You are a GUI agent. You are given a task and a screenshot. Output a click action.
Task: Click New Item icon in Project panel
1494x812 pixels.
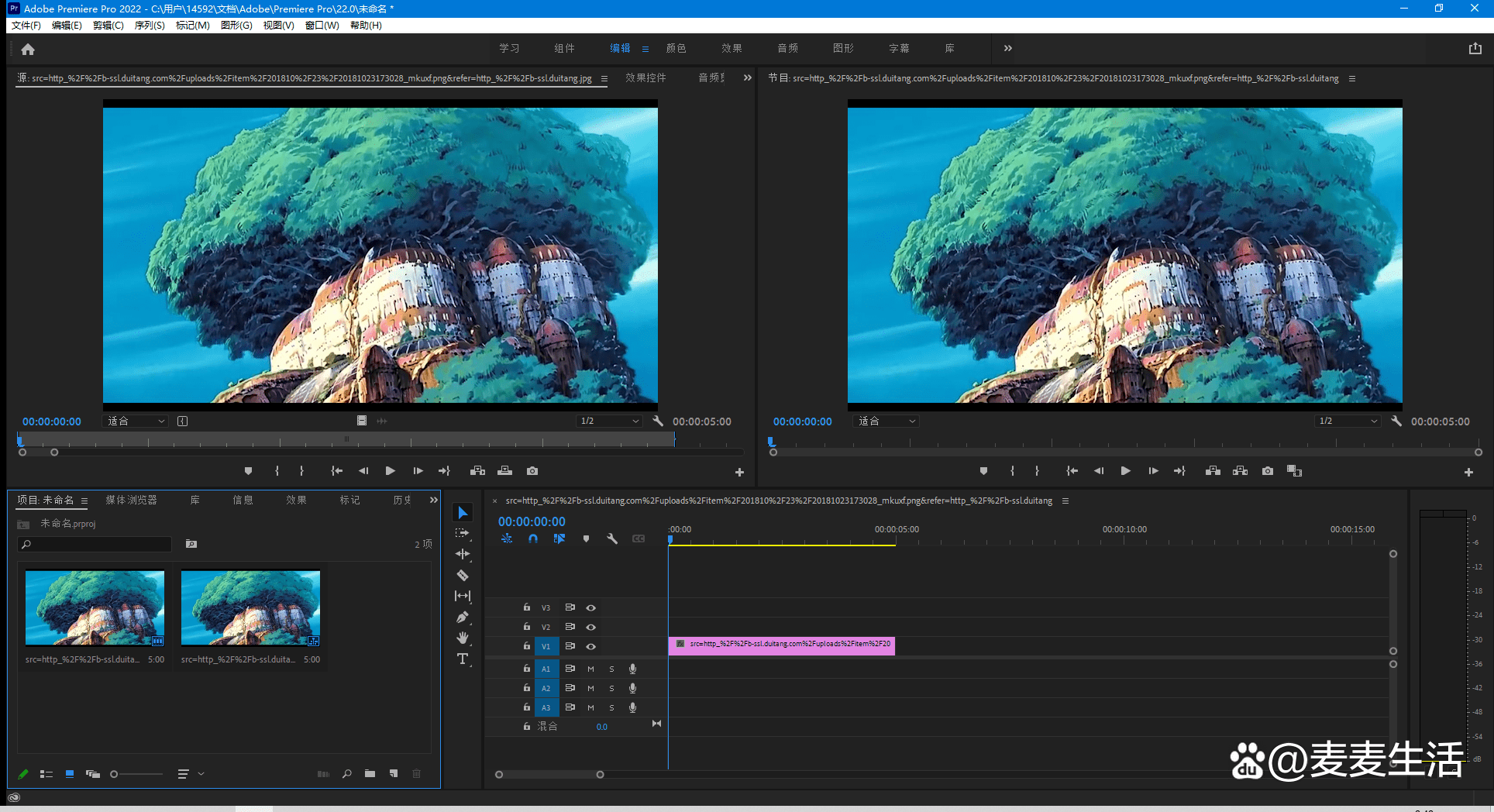point(394,773)
